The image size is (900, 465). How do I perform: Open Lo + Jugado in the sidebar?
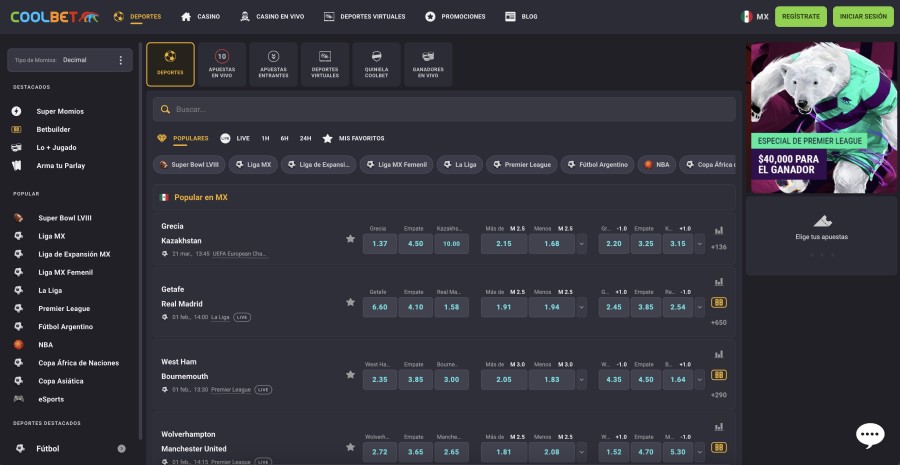click(56, 148)
